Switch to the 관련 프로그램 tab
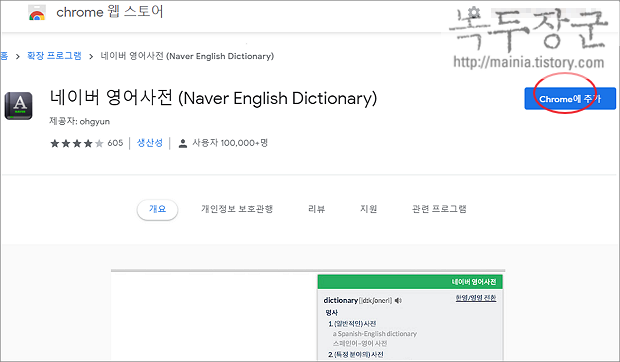 439,209
